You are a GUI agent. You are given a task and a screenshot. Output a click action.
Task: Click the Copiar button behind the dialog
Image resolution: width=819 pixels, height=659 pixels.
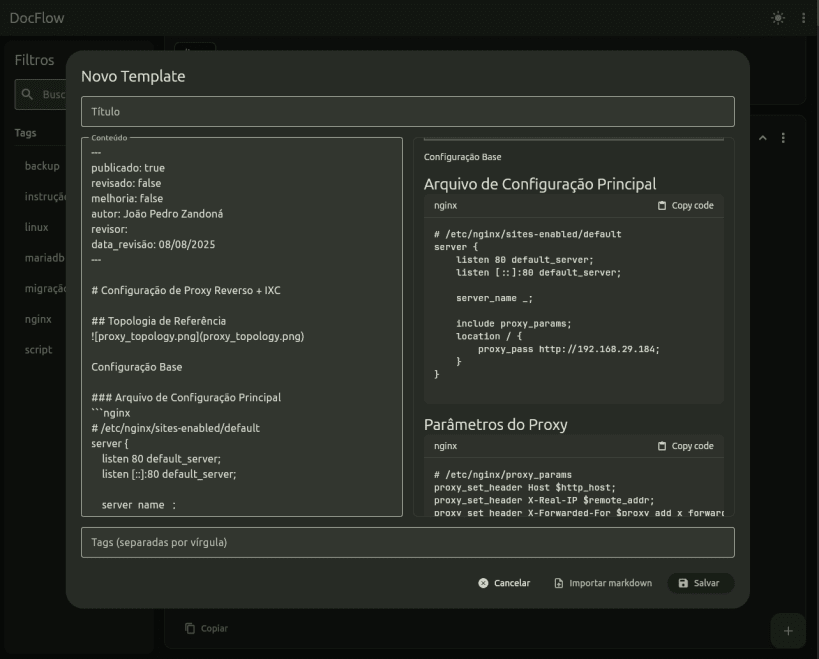click(207, 628)
